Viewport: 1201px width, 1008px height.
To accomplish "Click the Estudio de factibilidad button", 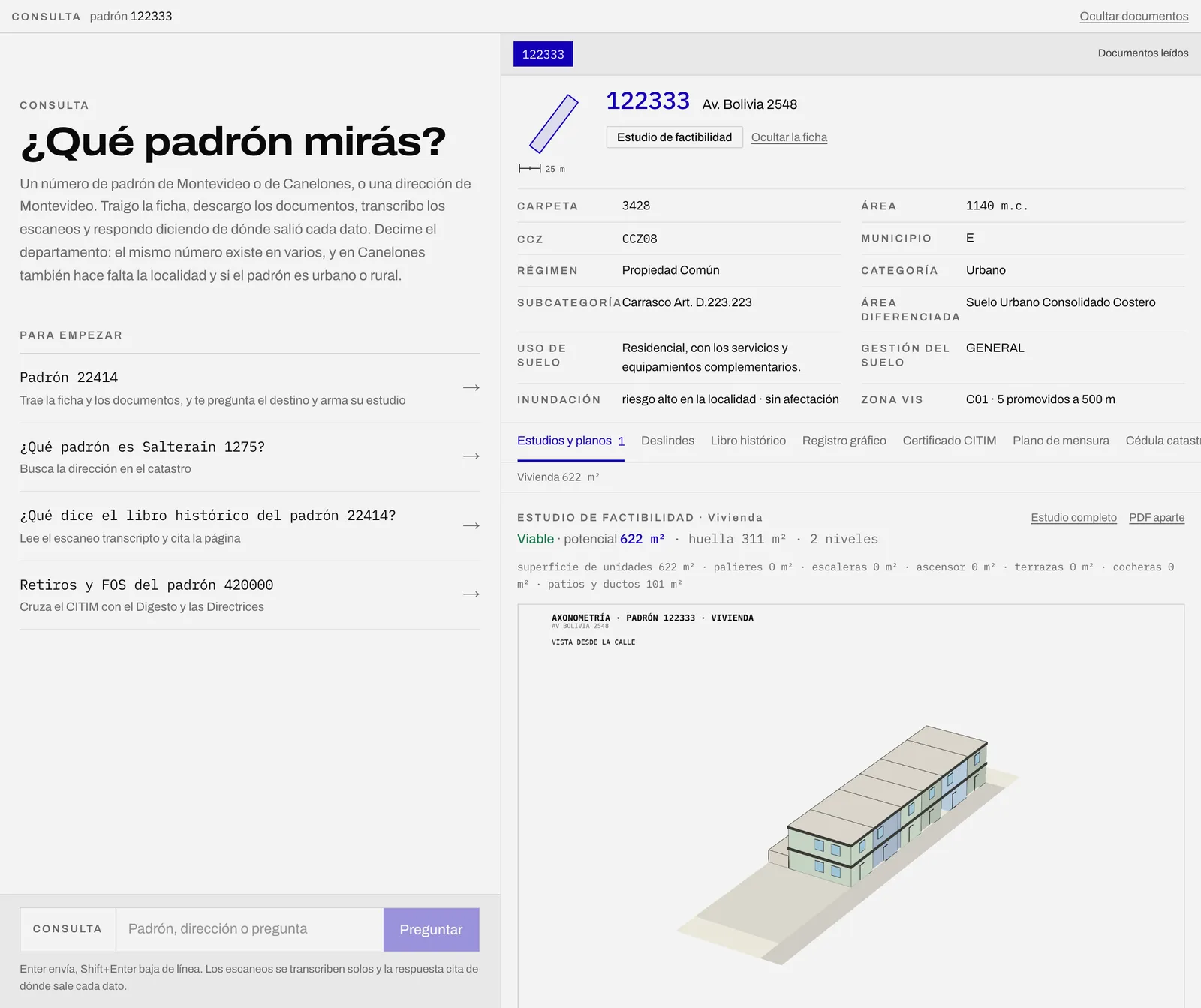I will [x=674, y=137].
